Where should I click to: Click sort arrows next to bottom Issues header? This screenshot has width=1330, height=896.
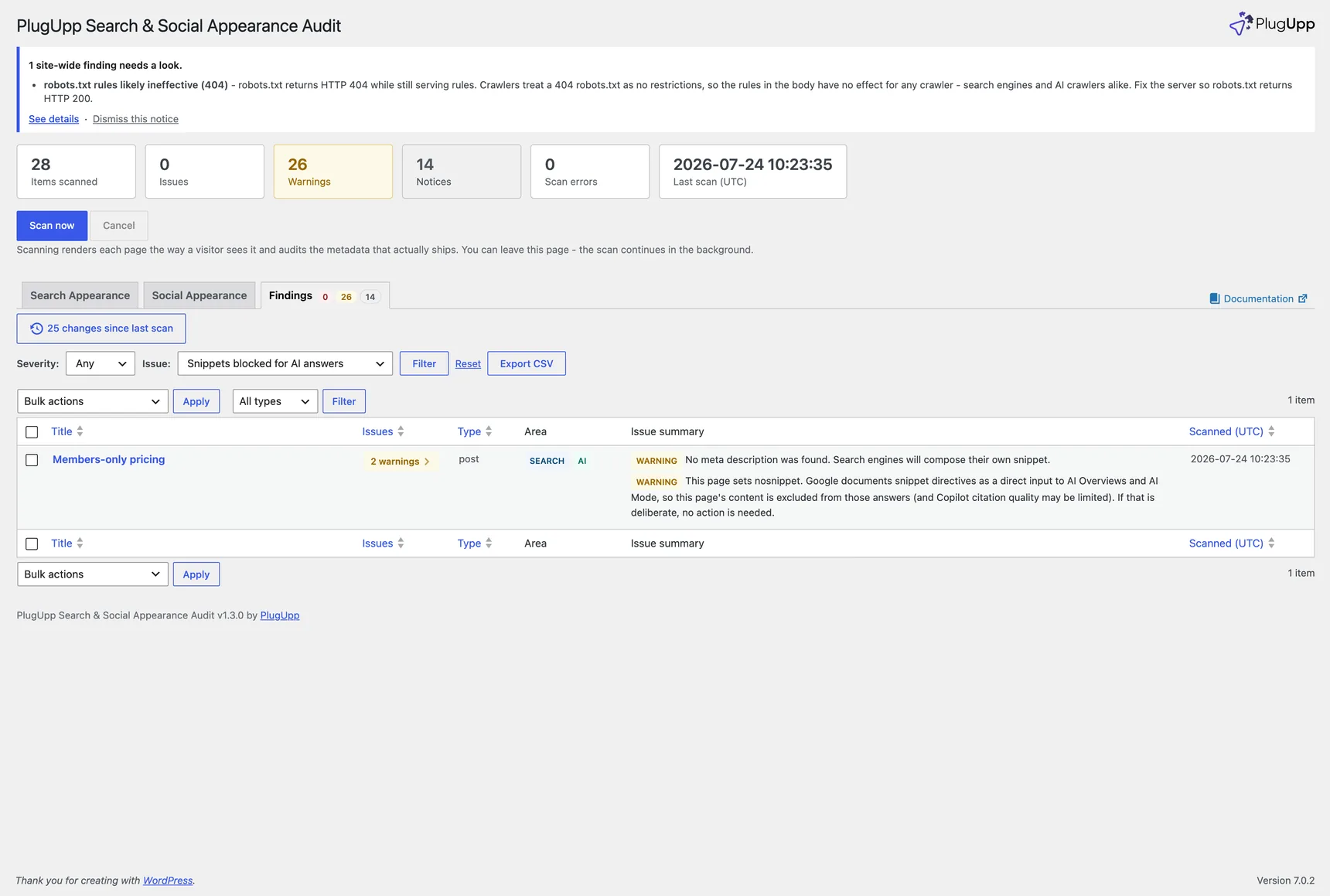pyautogui.click(x=401, y=543)
